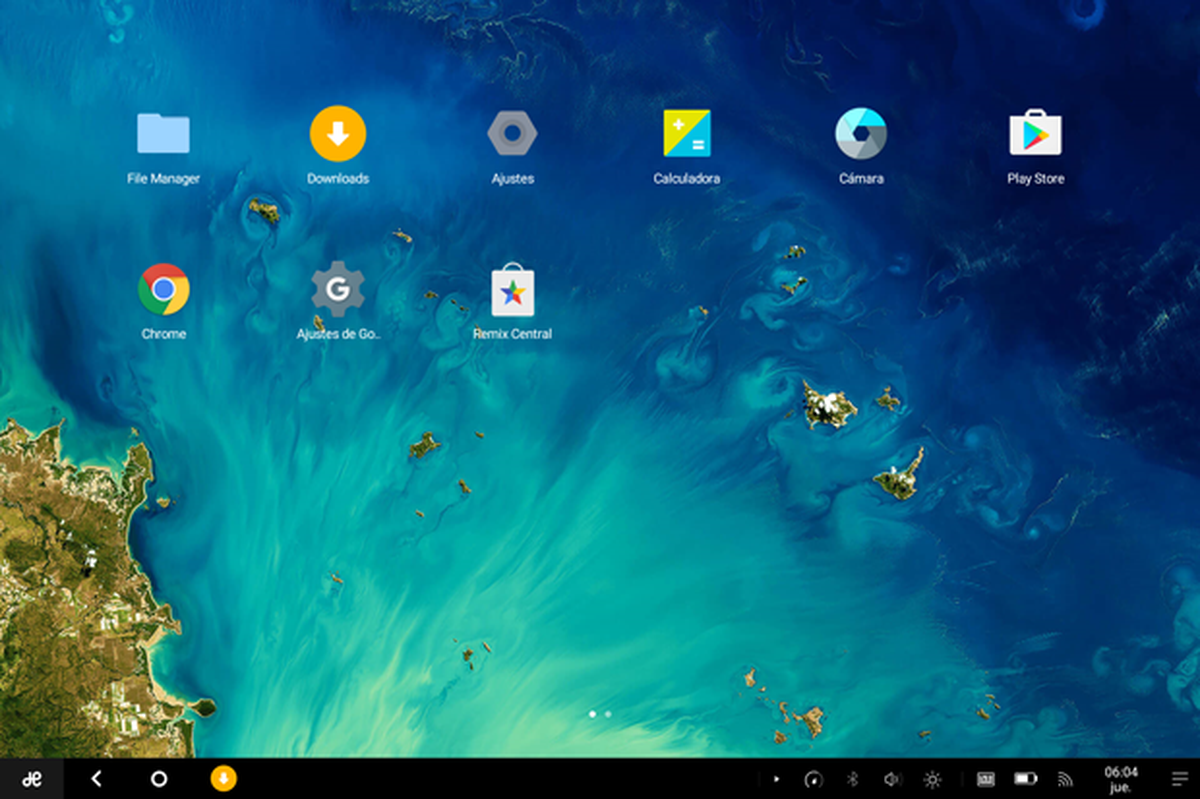
Task: Toggle the on-screen keyboard tray icon
Action: (x=985, y=779)
